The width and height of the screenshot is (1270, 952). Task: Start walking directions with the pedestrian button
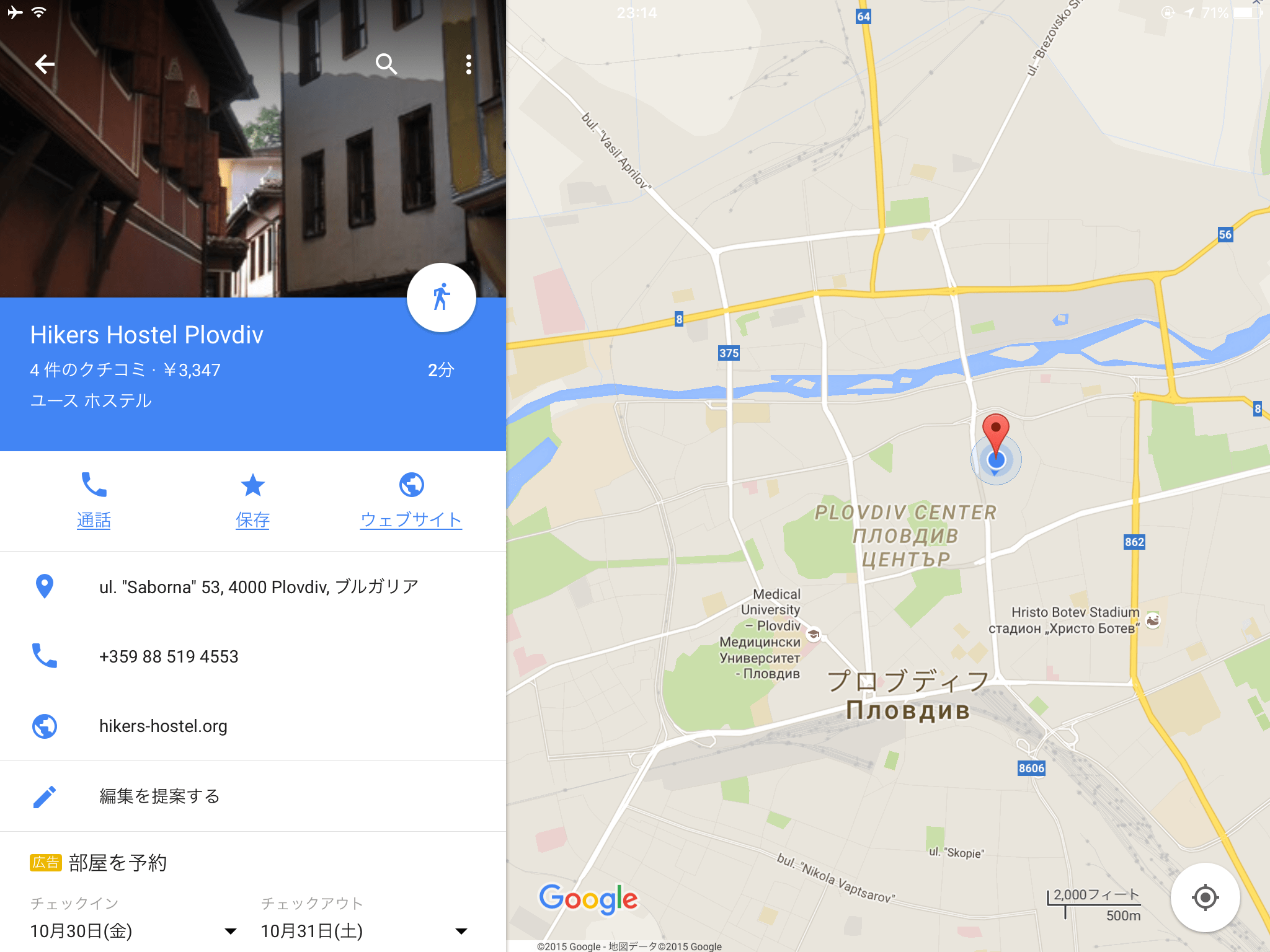[441, 297]
